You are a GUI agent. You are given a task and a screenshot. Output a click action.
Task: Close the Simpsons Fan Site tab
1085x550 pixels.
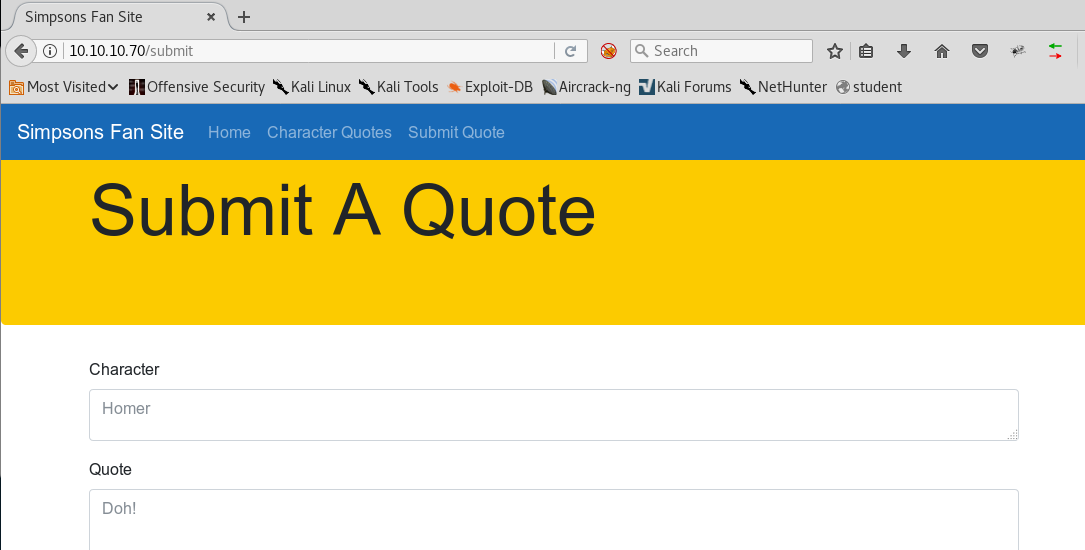tap(211, 17)
